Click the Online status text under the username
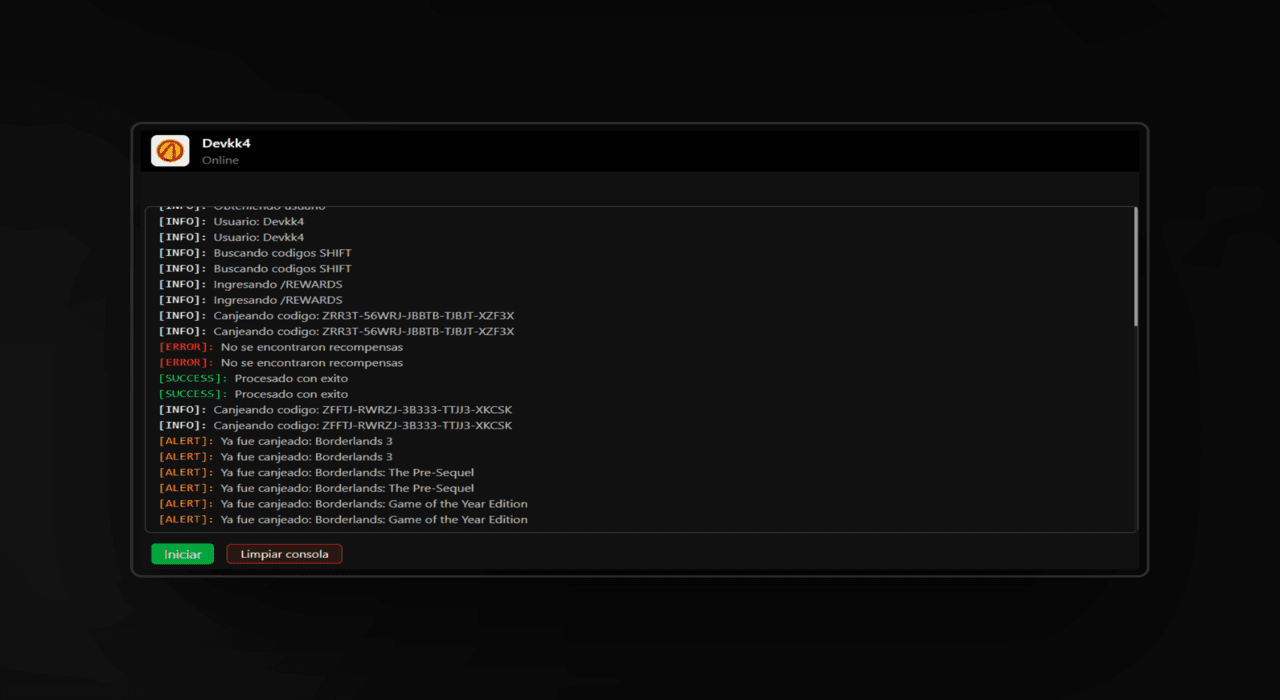The height and width of the screenshot is (700, 1280). click(220, 160)
